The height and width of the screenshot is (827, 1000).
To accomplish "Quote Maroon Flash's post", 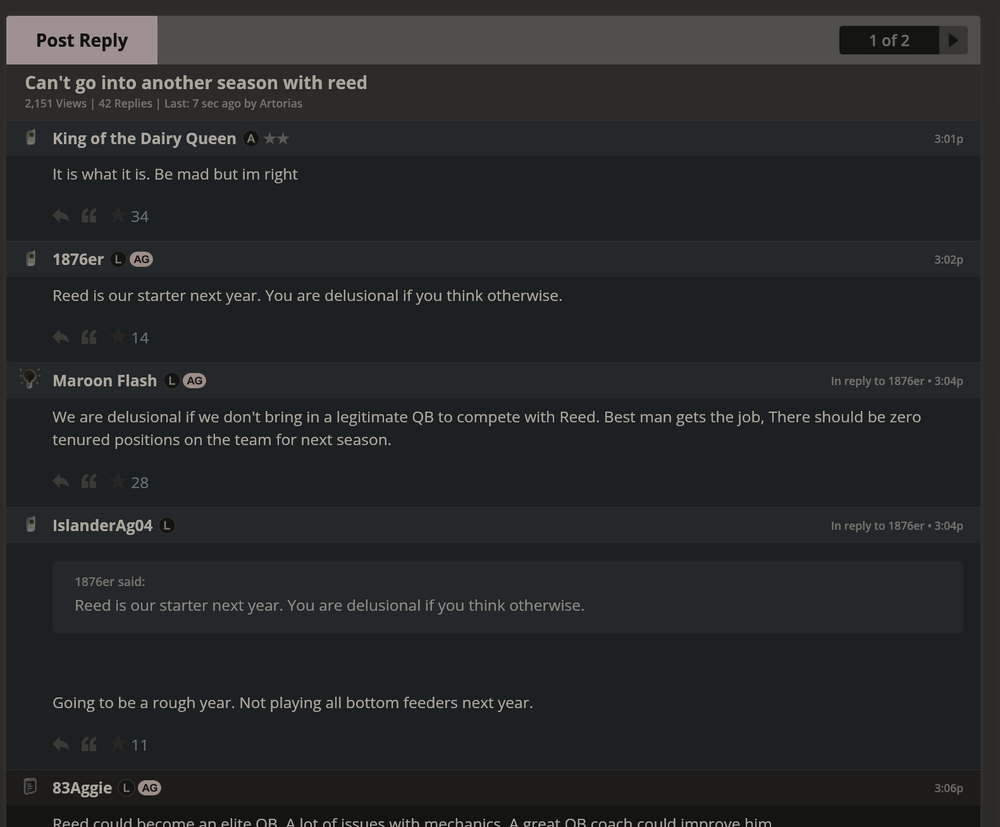I will click(x=89, y=482).
